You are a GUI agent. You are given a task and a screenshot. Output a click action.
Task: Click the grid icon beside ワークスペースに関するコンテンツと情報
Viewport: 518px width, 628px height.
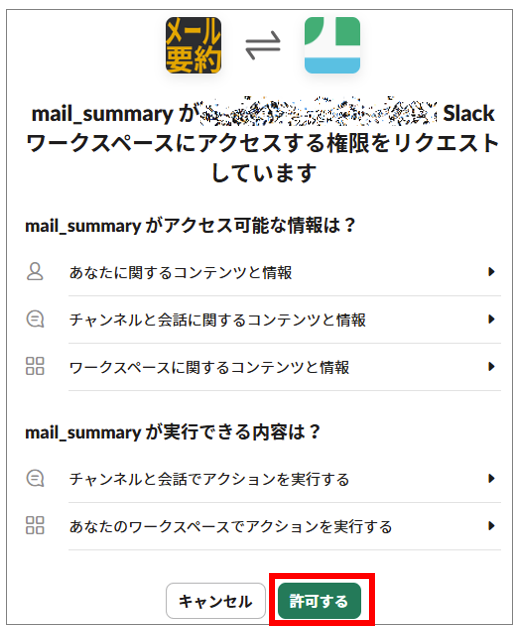(35, 366)
